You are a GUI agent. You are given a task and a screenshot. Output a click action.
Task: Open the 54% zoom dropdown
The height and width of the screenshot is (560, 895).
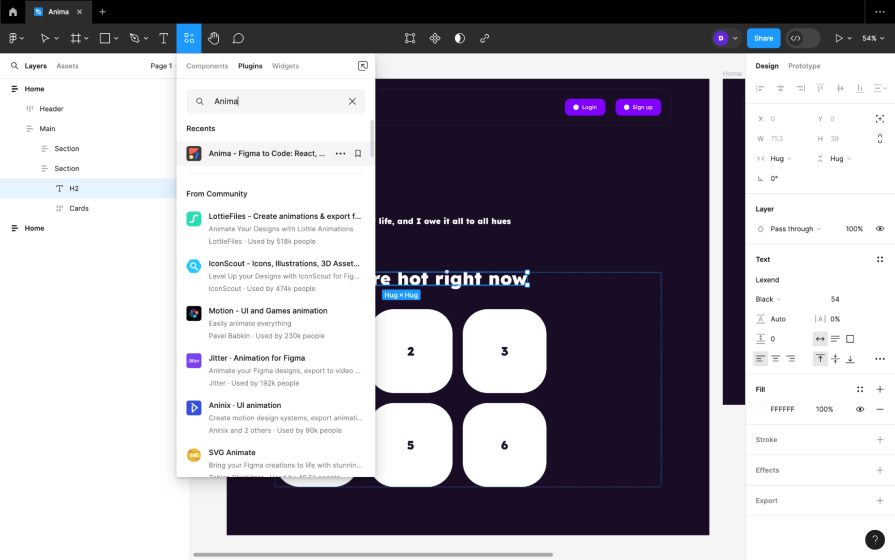click(x=873, y=38)
